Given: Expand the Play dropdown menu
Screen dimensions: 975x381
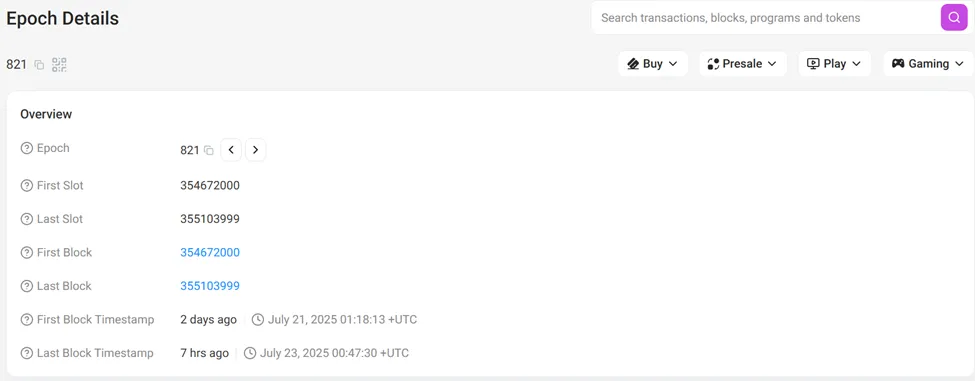Looking at the screenshot, I should (834, 64).
